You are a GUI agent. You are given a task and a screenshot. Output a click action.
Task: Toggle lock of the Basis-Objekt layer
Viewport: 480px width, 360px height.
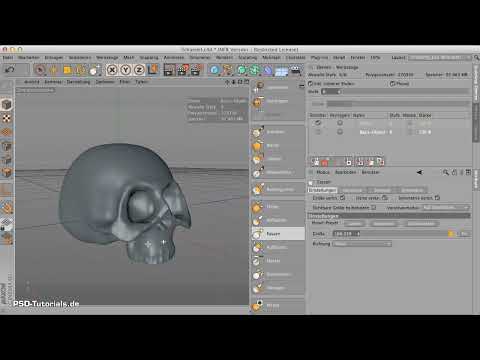click(340, 132)
